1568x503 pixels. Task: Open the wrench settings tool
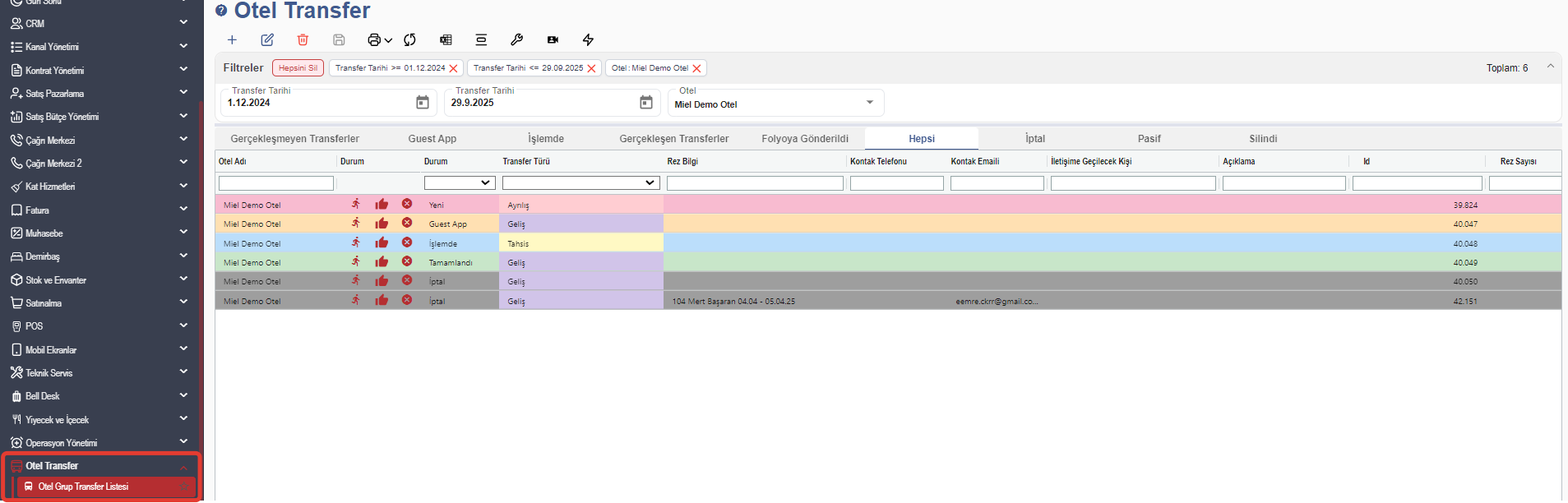point(516,39)
